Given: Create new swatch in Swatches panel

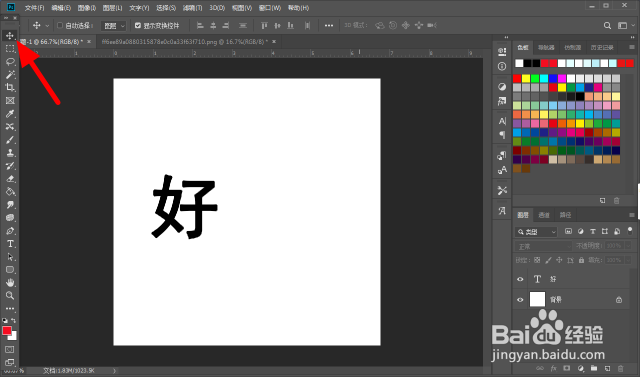Looking at the screenshot, I should point(602,200).
